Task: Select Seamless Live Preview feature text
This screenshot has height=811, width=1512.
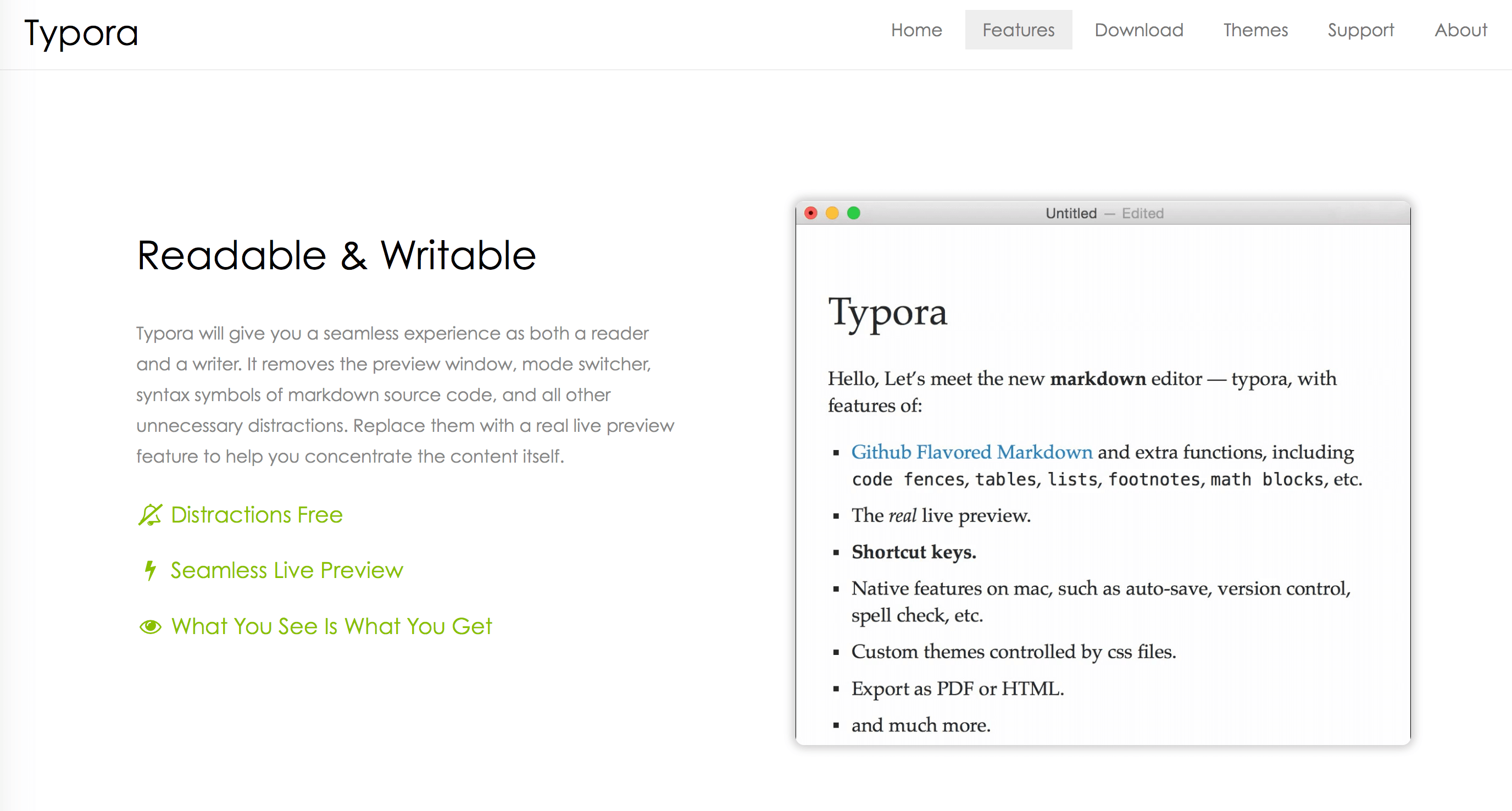Action: pos(287,570)
